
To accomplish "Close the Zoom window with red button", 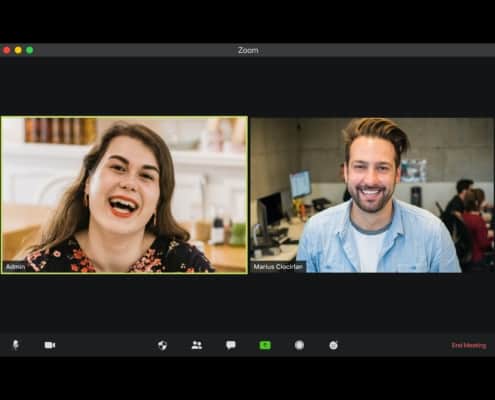I will click(x=7, y=50).
